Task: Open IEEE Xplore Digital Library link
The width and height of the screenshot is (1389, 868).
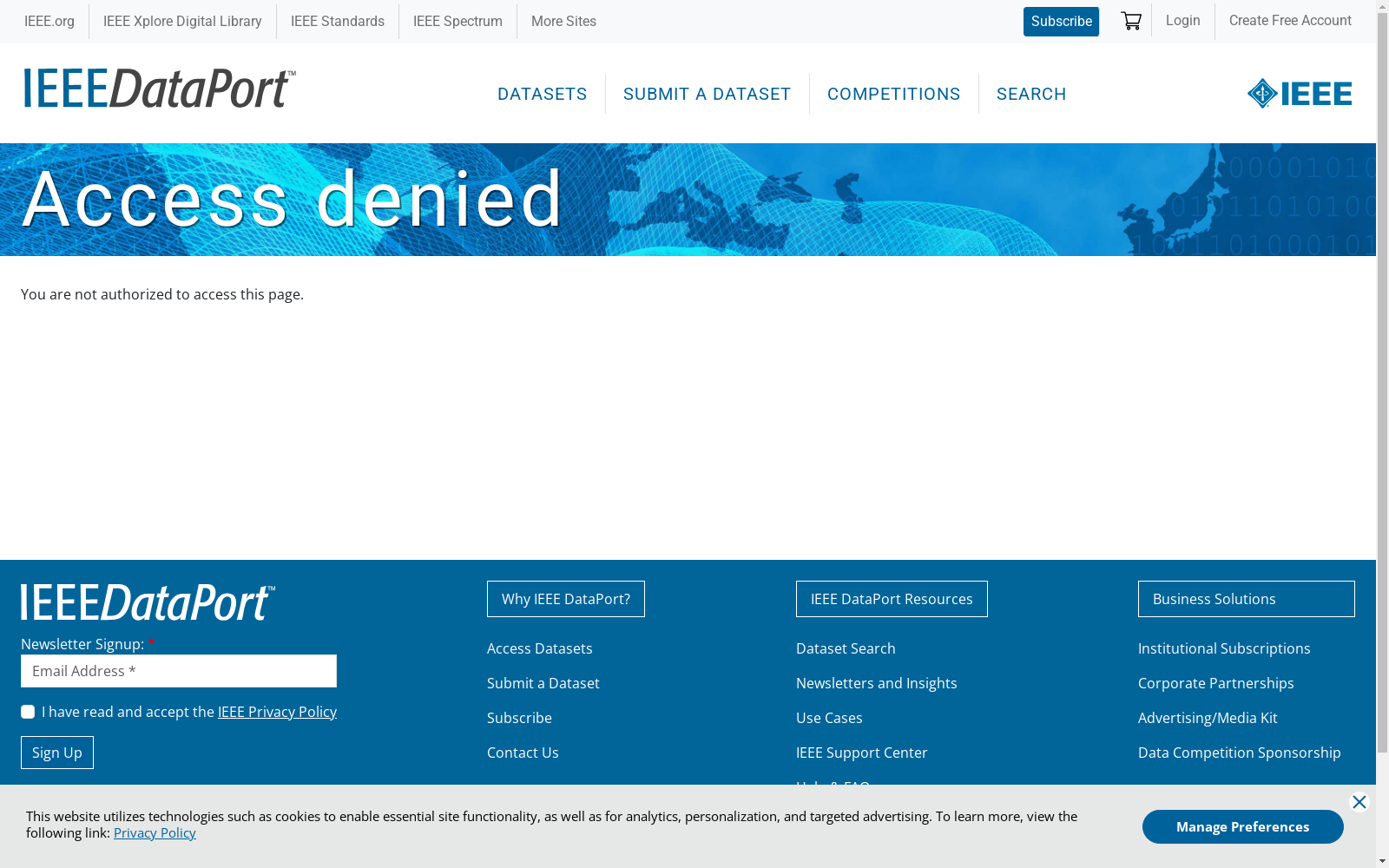Action: coord(182,21)
